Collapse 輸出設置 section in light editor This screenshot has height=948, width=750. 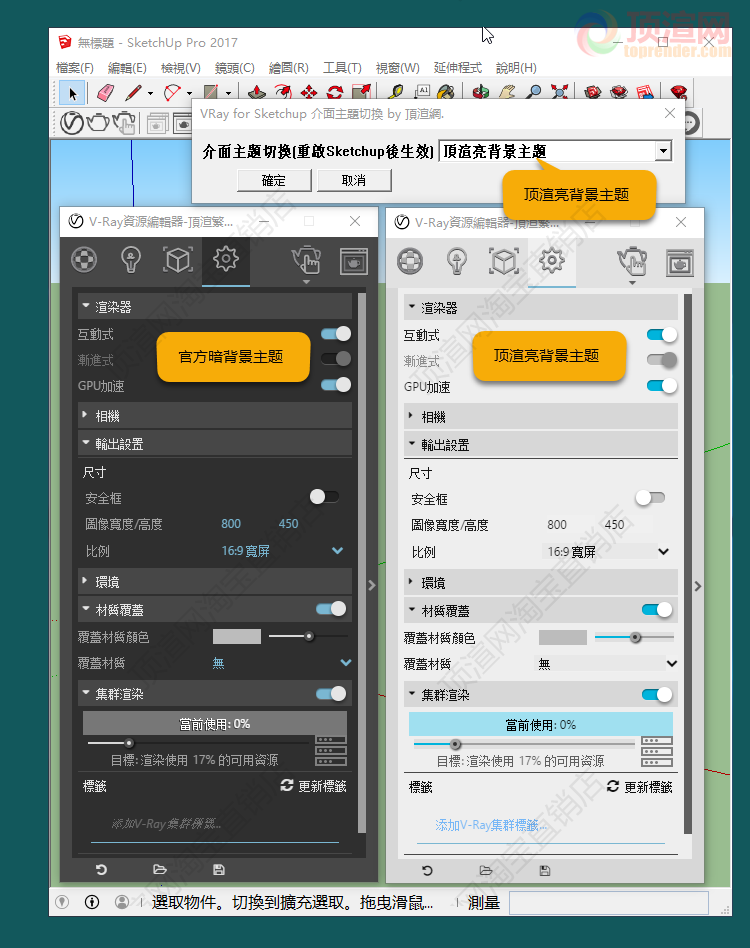point(540,446)
